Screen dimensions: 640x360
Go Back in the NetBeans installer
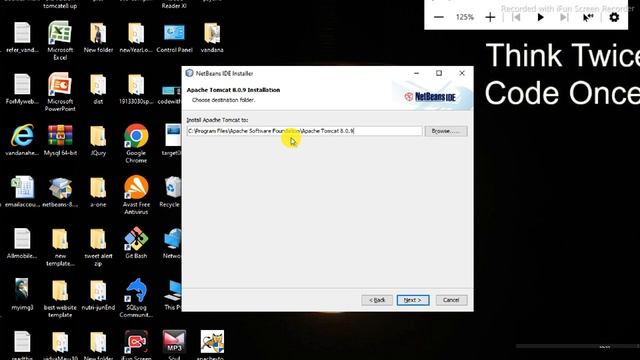tap(377, 300)
